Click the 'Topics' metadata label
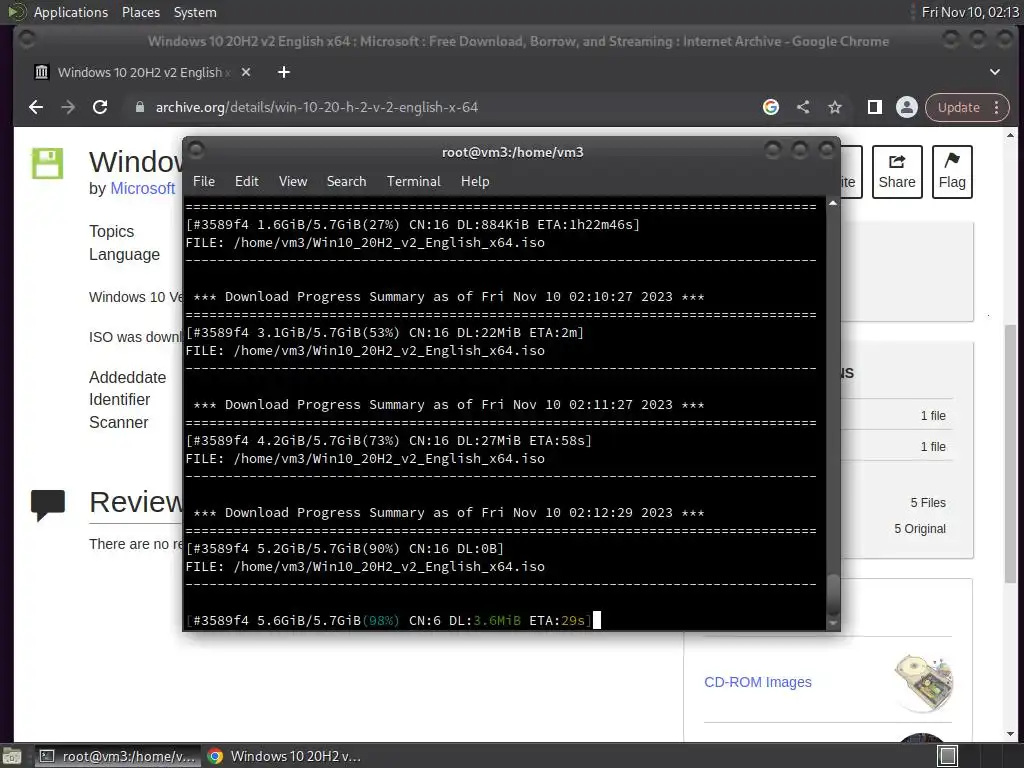The height and width of the screenshot is (768, 1024). (112, 231)
